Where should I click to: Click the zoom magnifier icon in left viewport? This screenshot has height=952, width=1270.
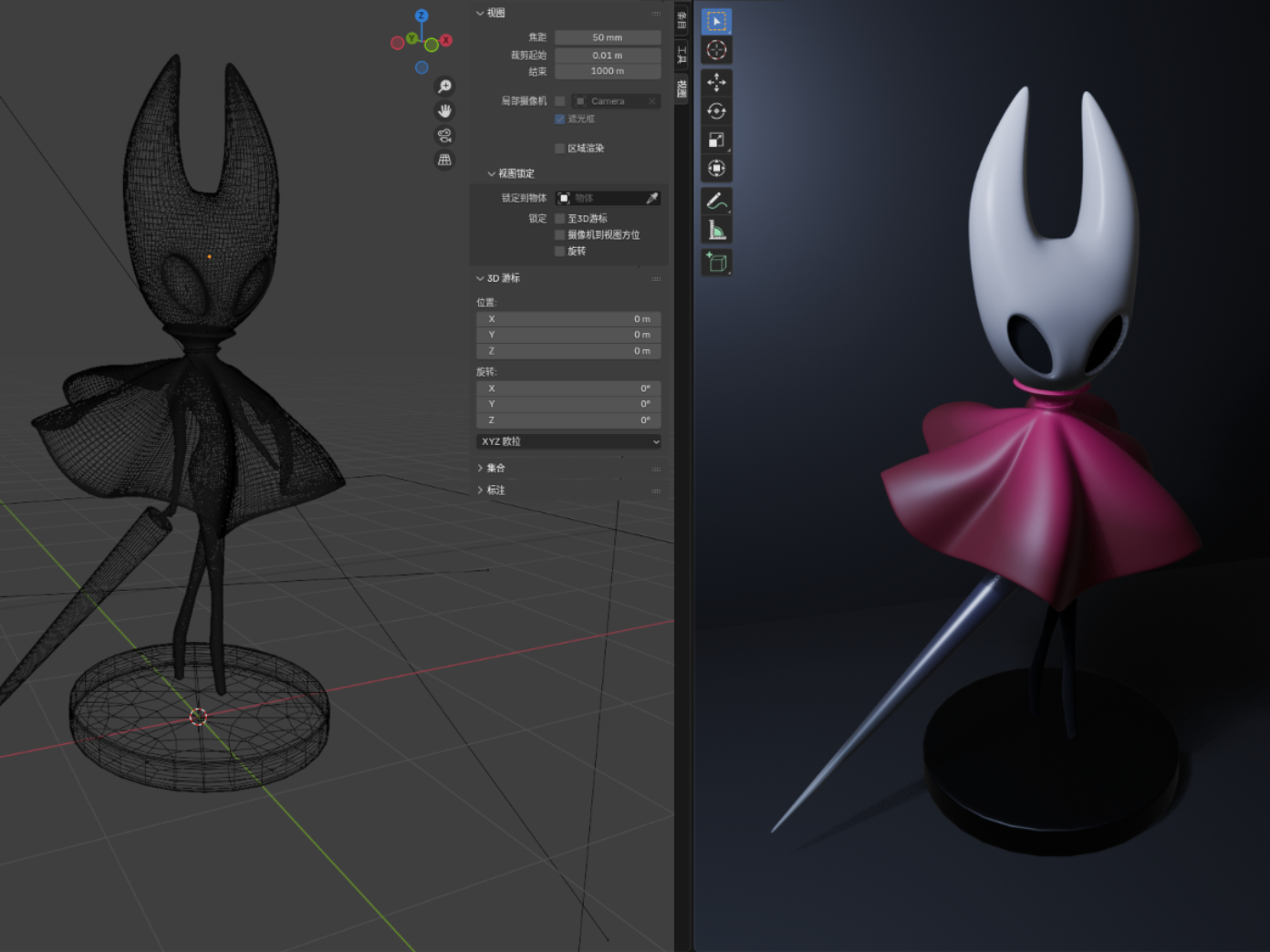[444, 86]
